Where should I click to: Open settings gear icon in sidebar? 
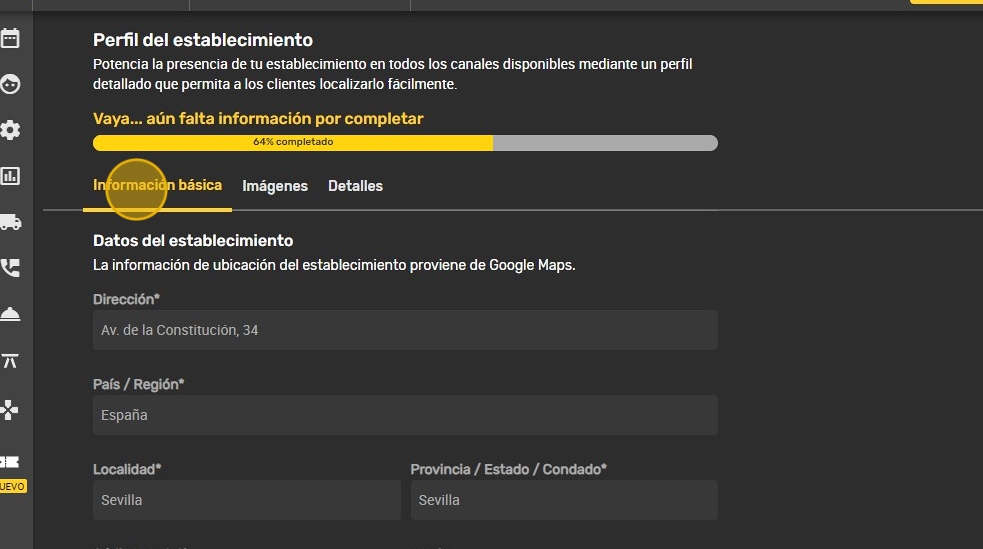pyautogui.click(x=10, y=130)
